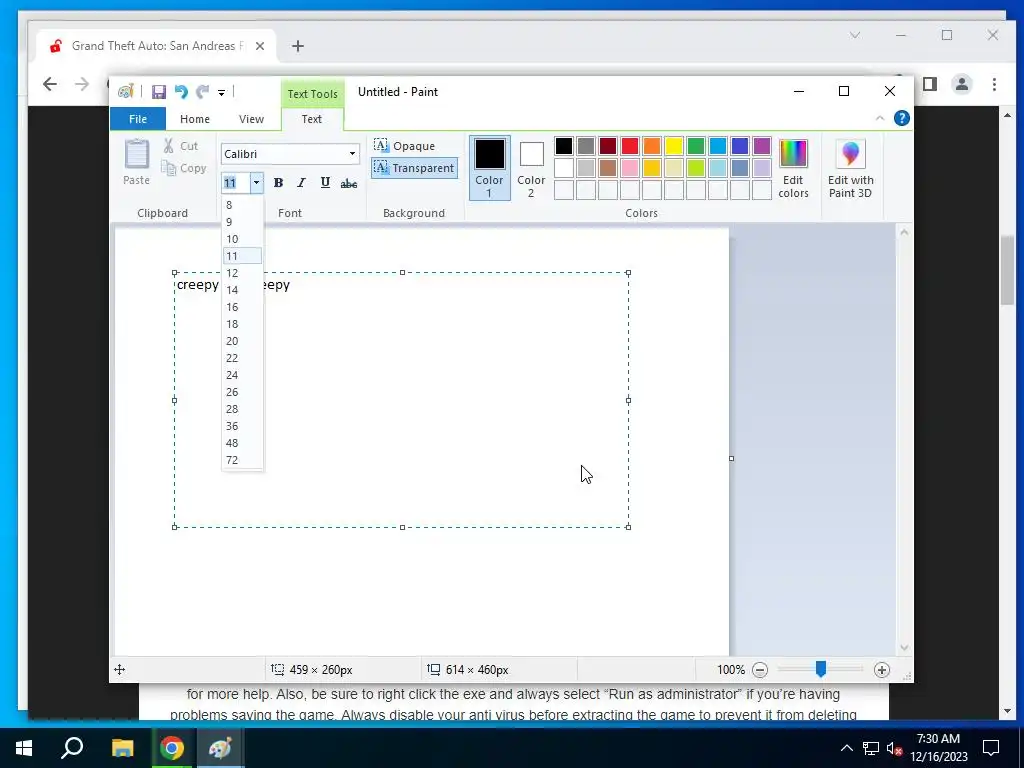Choose font size 12 from list
Viewport: 1024px width, 768px height.
click(242, 273)
